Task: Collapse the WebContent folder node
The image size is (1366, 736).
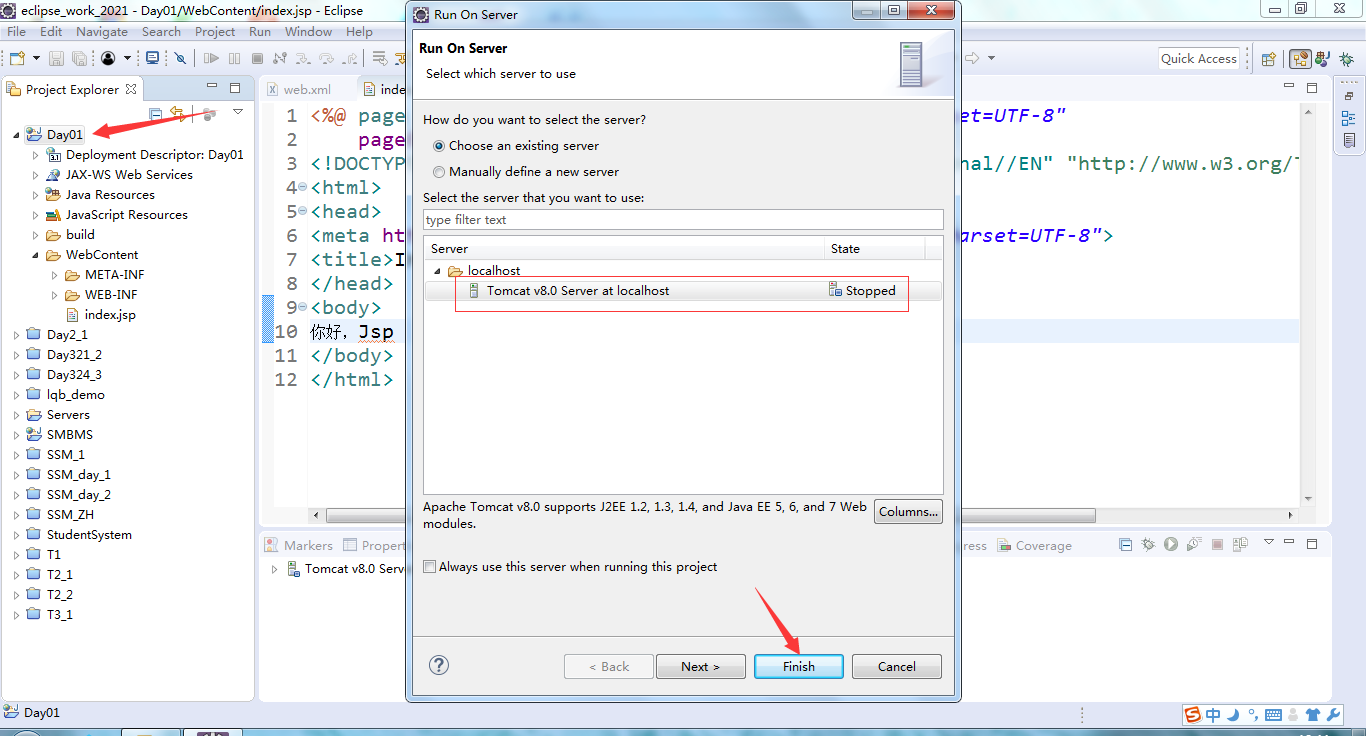Action: 36,255
